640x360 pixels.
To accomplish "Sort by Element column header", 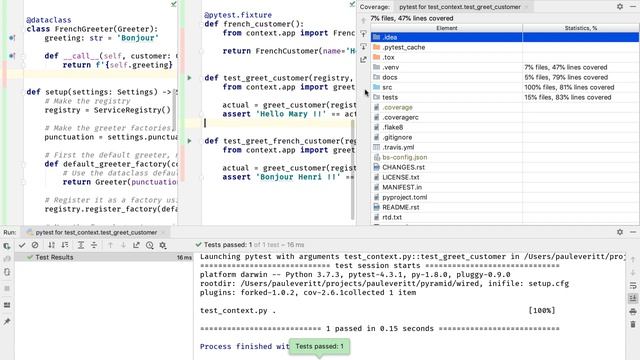I will (447, 28).
